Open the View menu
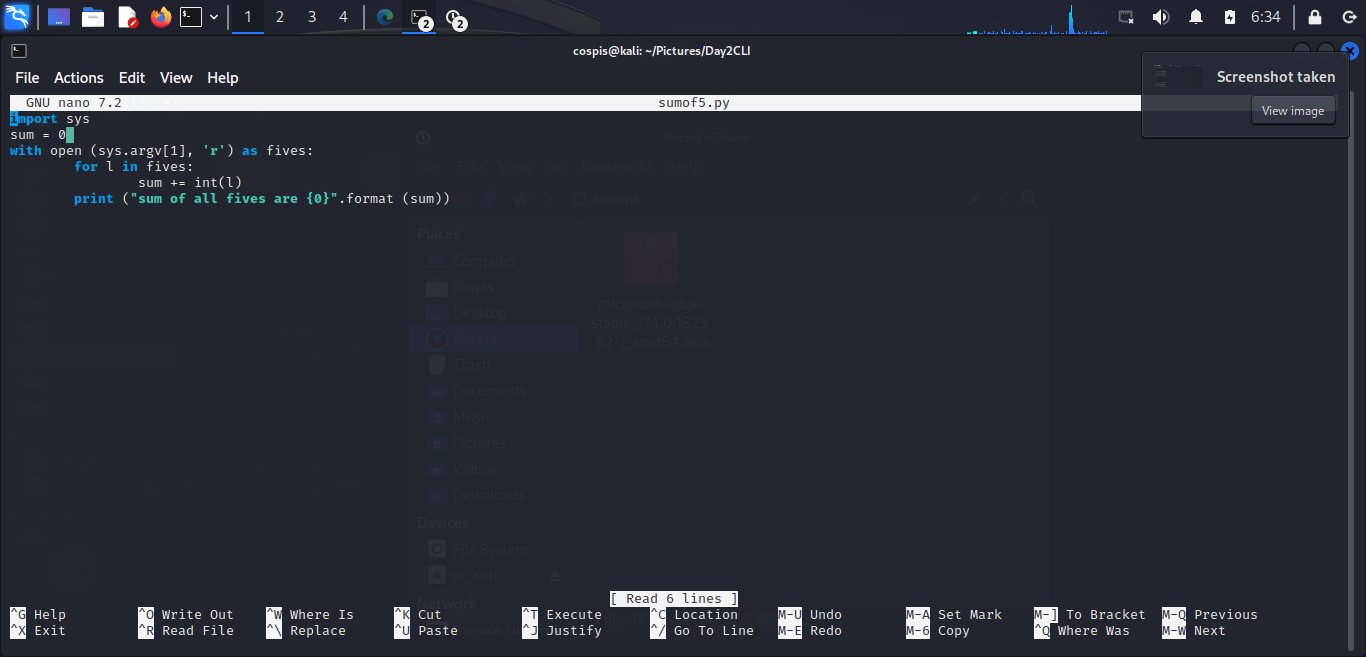This screenshot has width=1366, height=657. click(176, 77)
